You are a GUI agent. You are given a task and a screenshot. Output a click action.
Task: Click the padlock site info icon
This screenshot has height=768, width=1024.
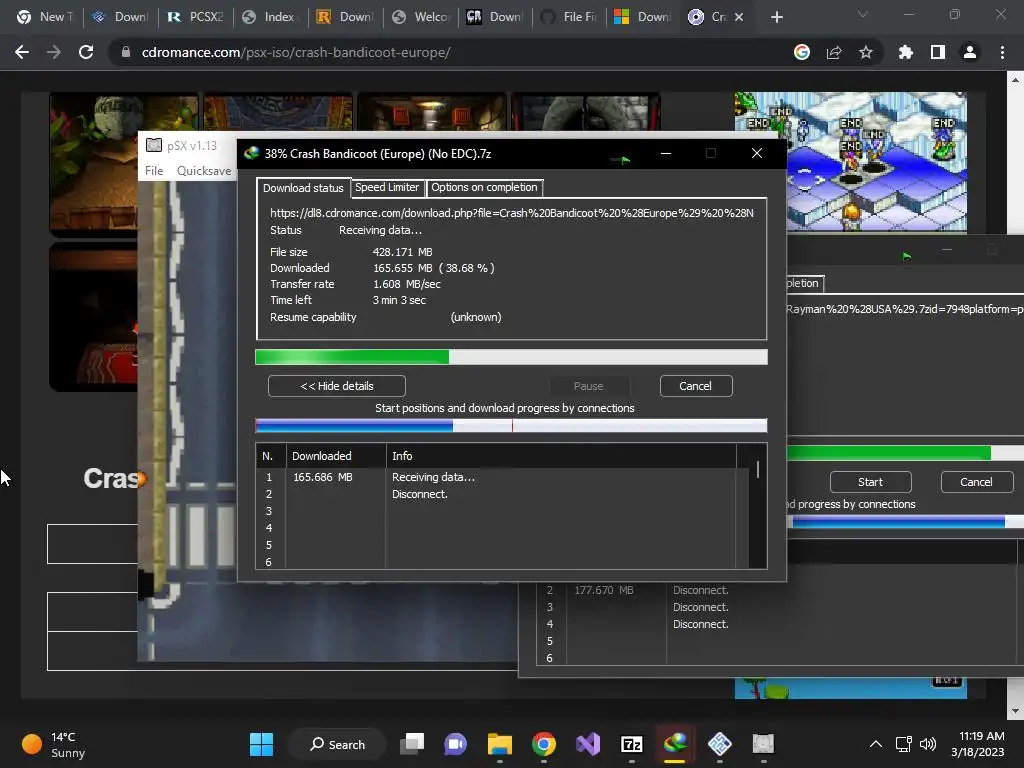[x=125, y=52]
